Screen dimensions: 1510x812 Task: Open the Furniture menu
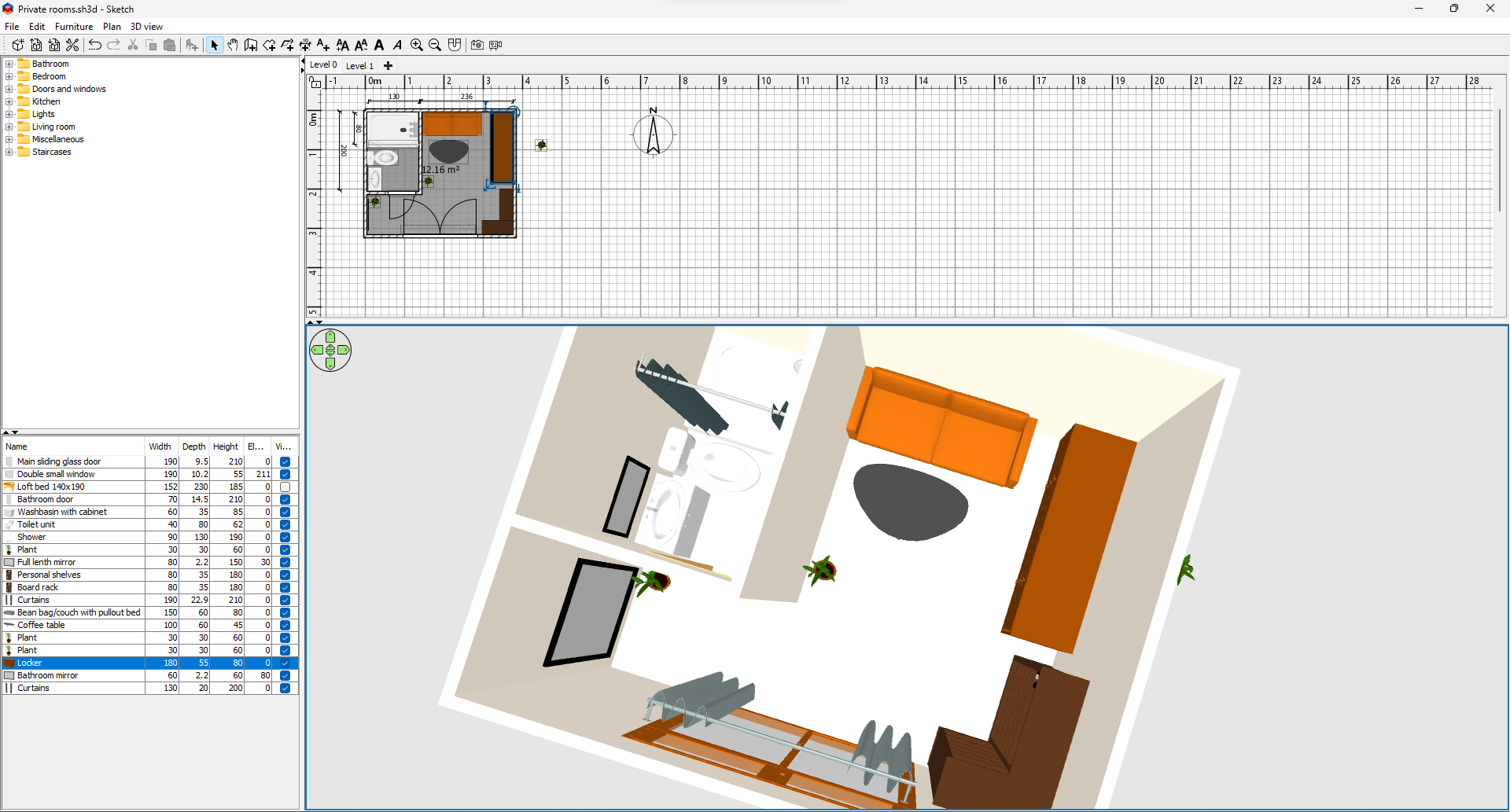tap(74, 26)
